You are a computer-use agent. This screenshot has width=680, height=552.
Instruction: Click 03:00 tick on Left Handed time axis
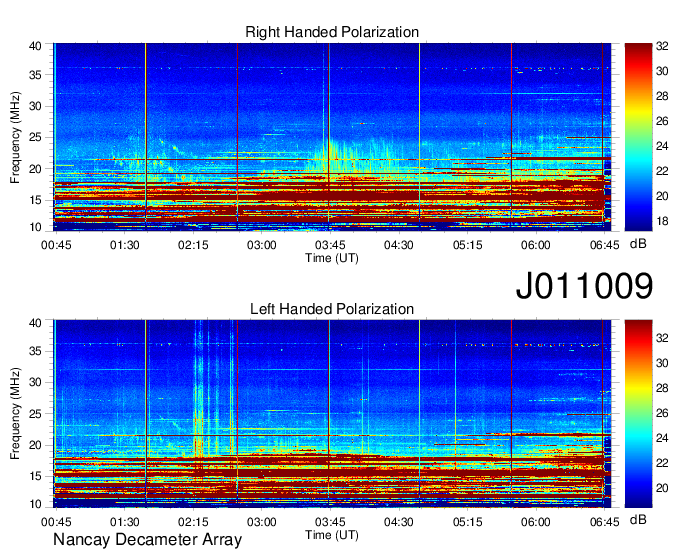(262, 522)
